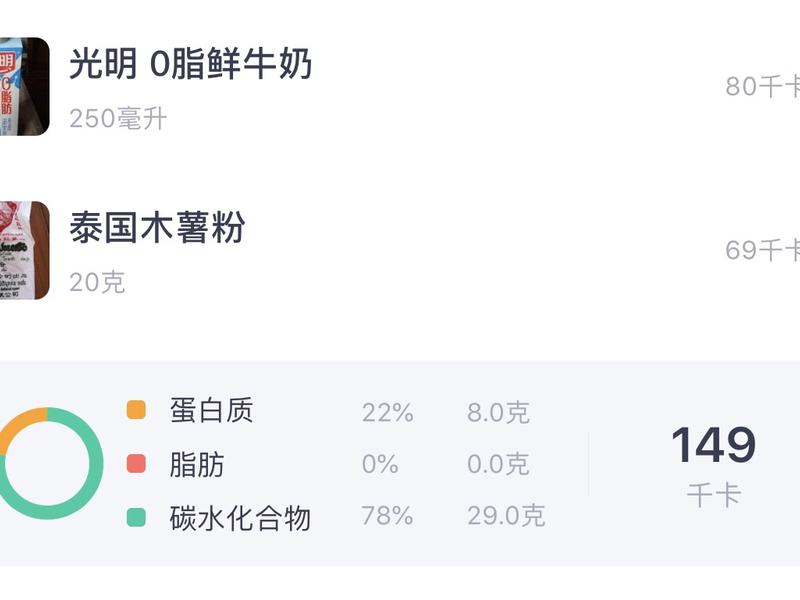The image size is (800, 600).
Task: Select the green carbohydrate legend marker
Action: tap(134, 515)
